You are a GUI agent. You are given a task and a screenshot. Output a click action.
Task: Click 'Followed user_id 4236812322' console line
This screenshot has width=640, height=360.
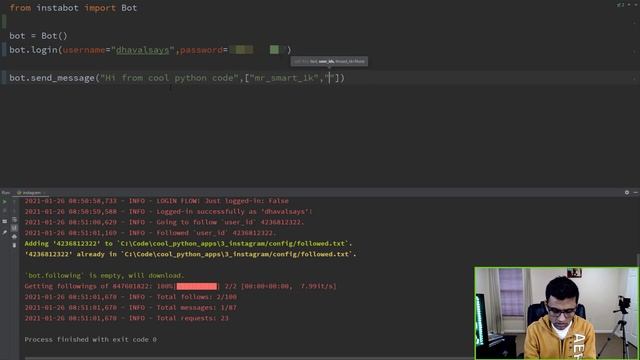[151, 233]
